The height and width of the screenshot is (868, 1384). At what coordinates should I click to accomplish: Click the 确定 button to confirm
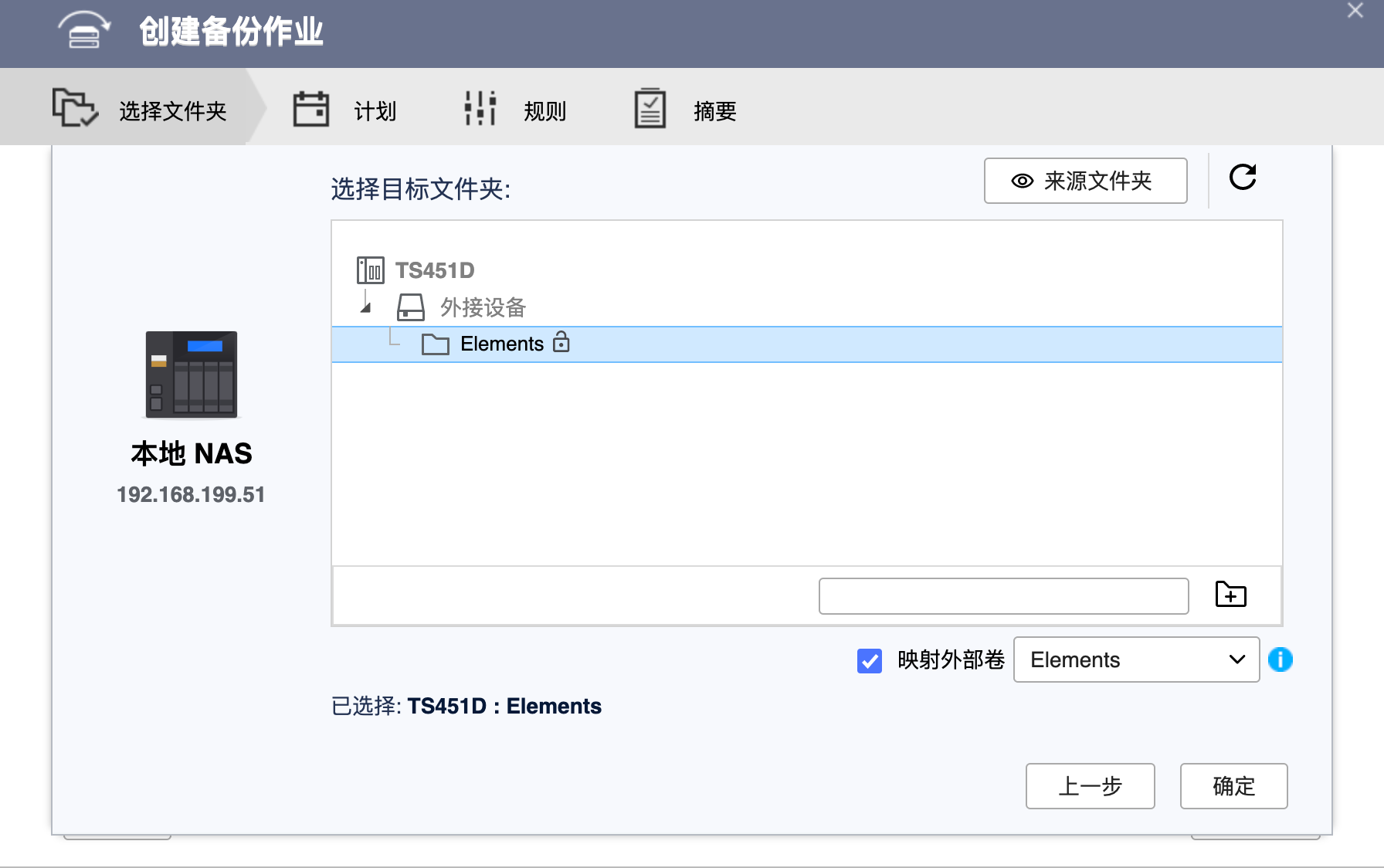(x=1233, y=786)
